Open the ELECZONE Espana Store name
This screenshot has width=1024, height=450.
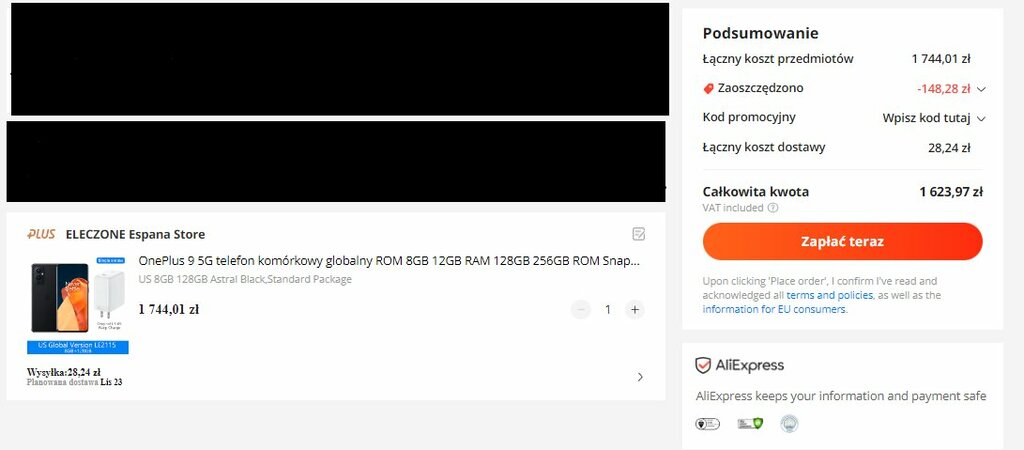pos(135,234)
